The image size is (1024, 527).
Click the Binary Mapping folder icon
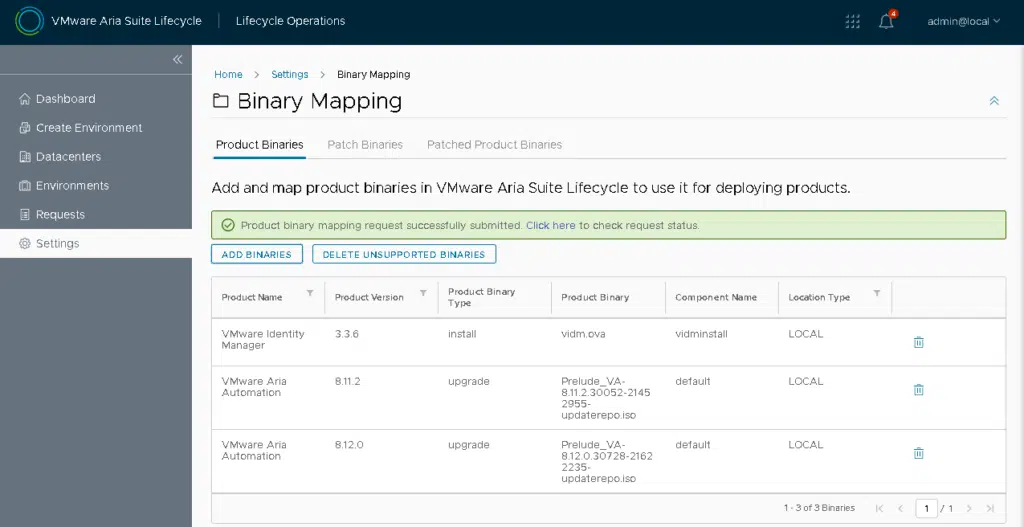click(x=221, y=101)
